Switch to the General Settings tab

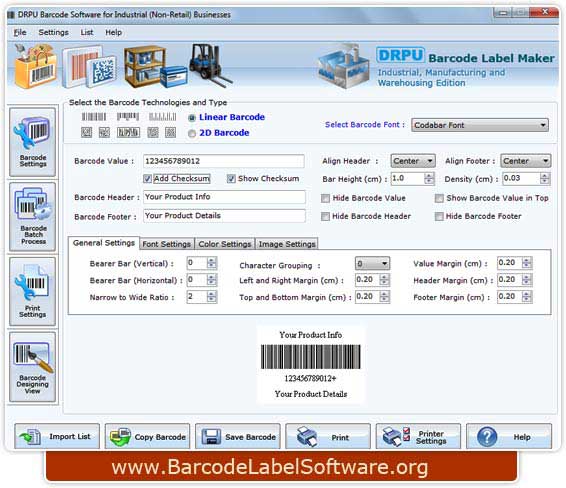coord(104,243)
